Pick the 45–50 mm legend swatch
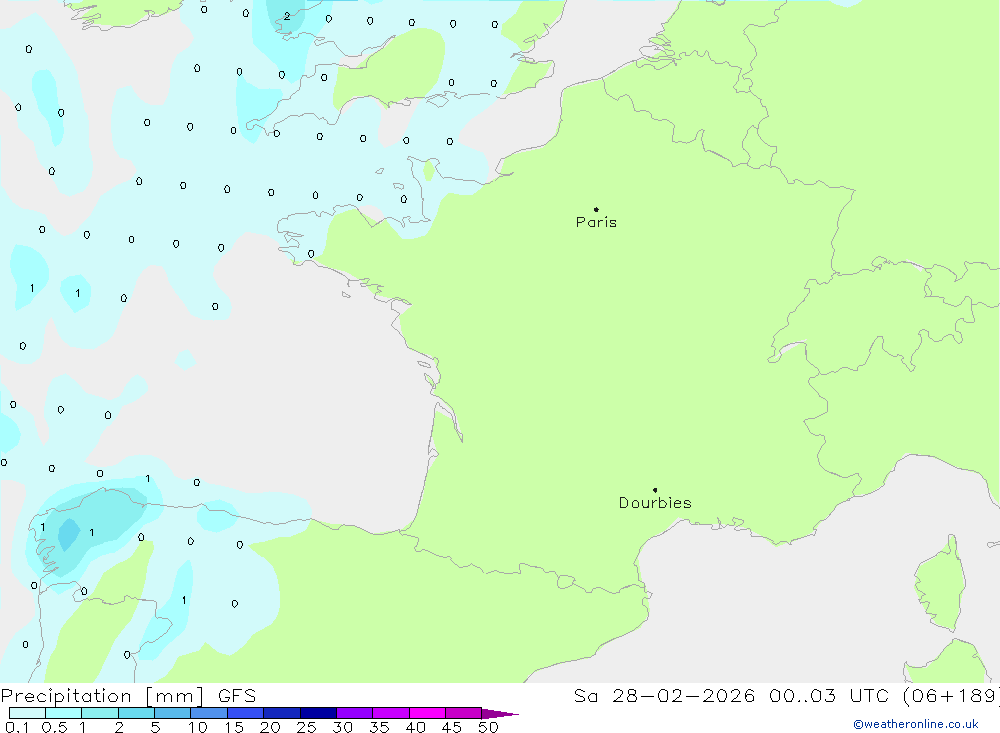The height and width of the screenshot is (733, 1000). click(464, 713)
